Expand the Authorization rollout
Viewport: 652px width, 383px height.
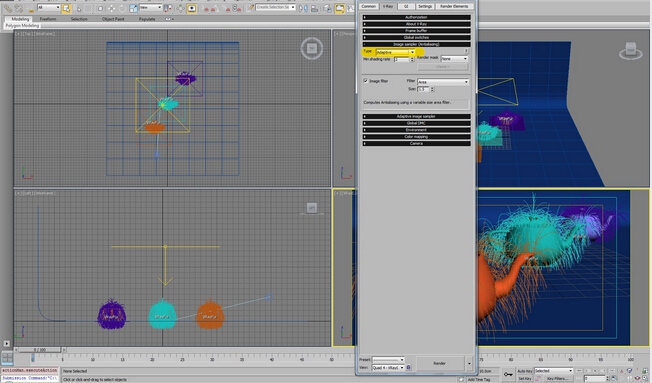pos(416,17)
